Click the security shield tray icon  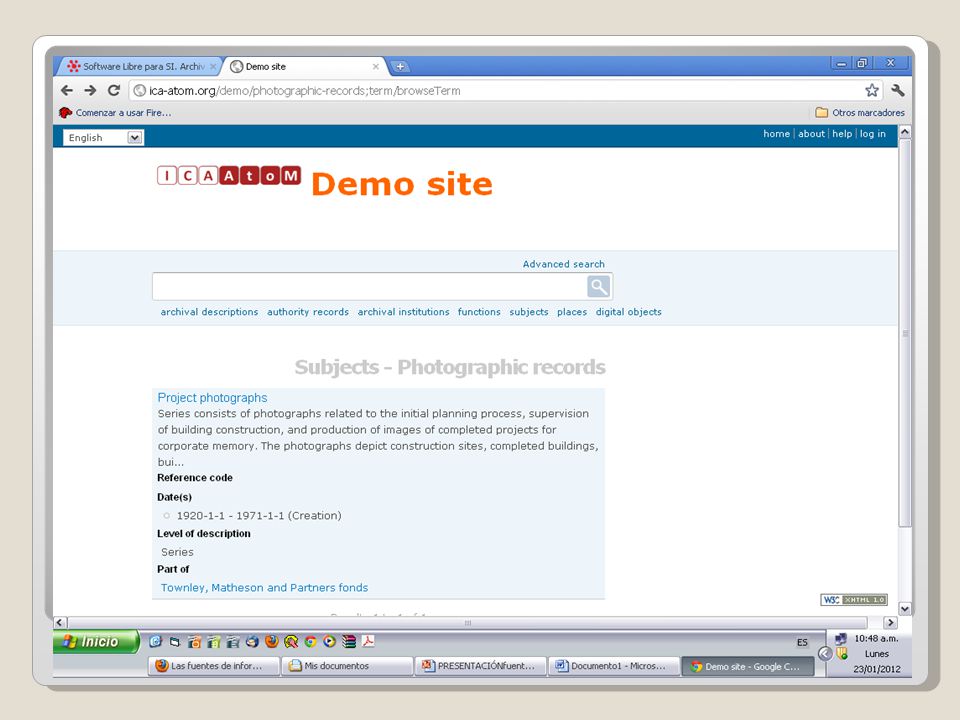[x=842, y=653]
